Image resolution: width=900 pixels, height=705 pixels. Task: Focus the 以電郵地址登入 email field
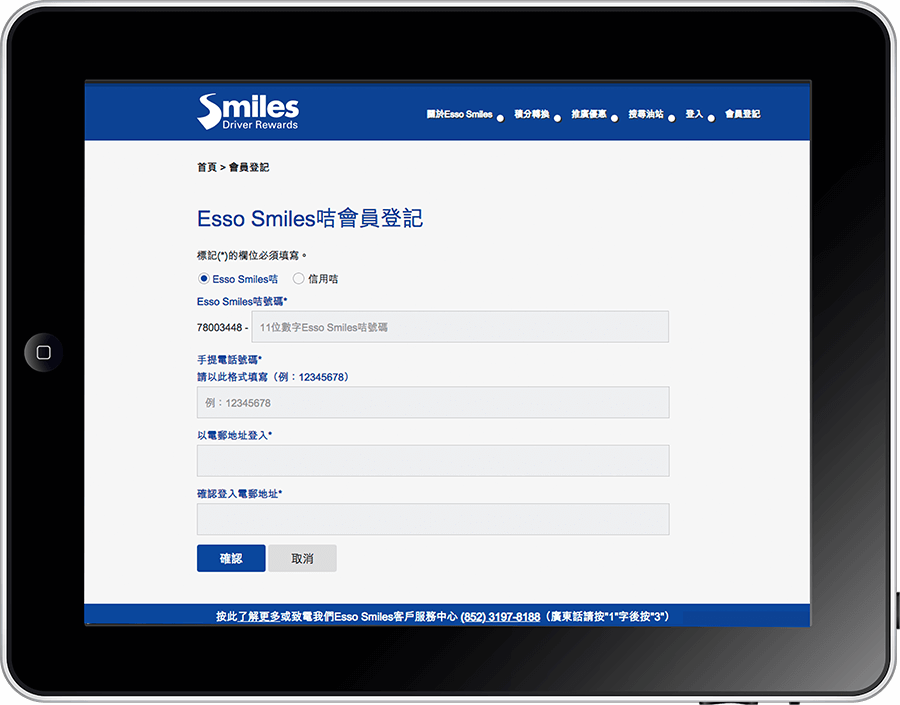click(433, 460)
